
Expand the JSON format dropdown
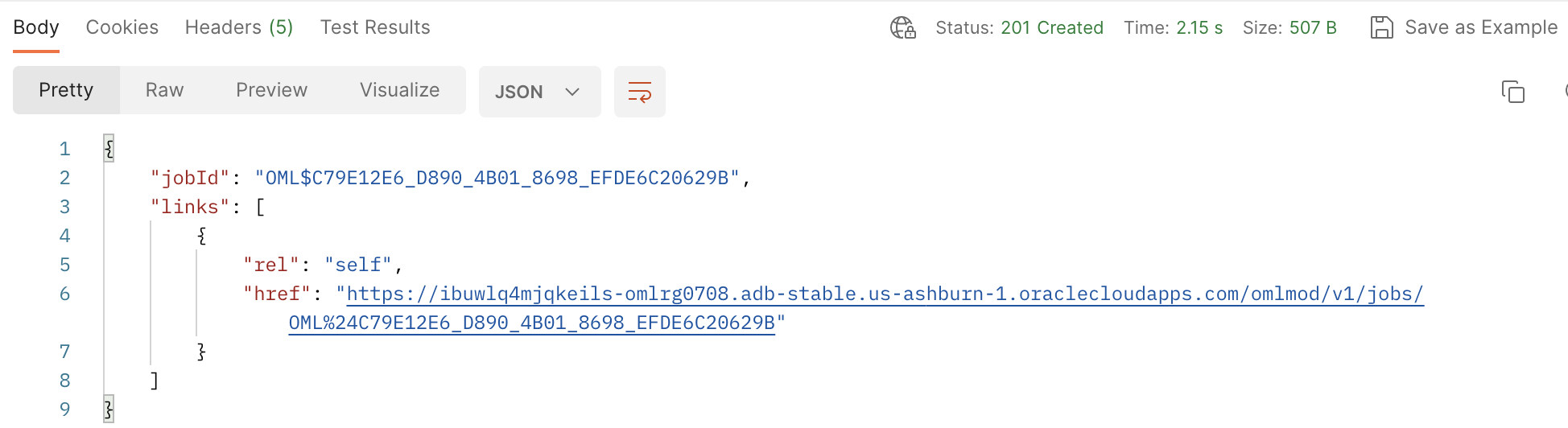pos(538,92)
